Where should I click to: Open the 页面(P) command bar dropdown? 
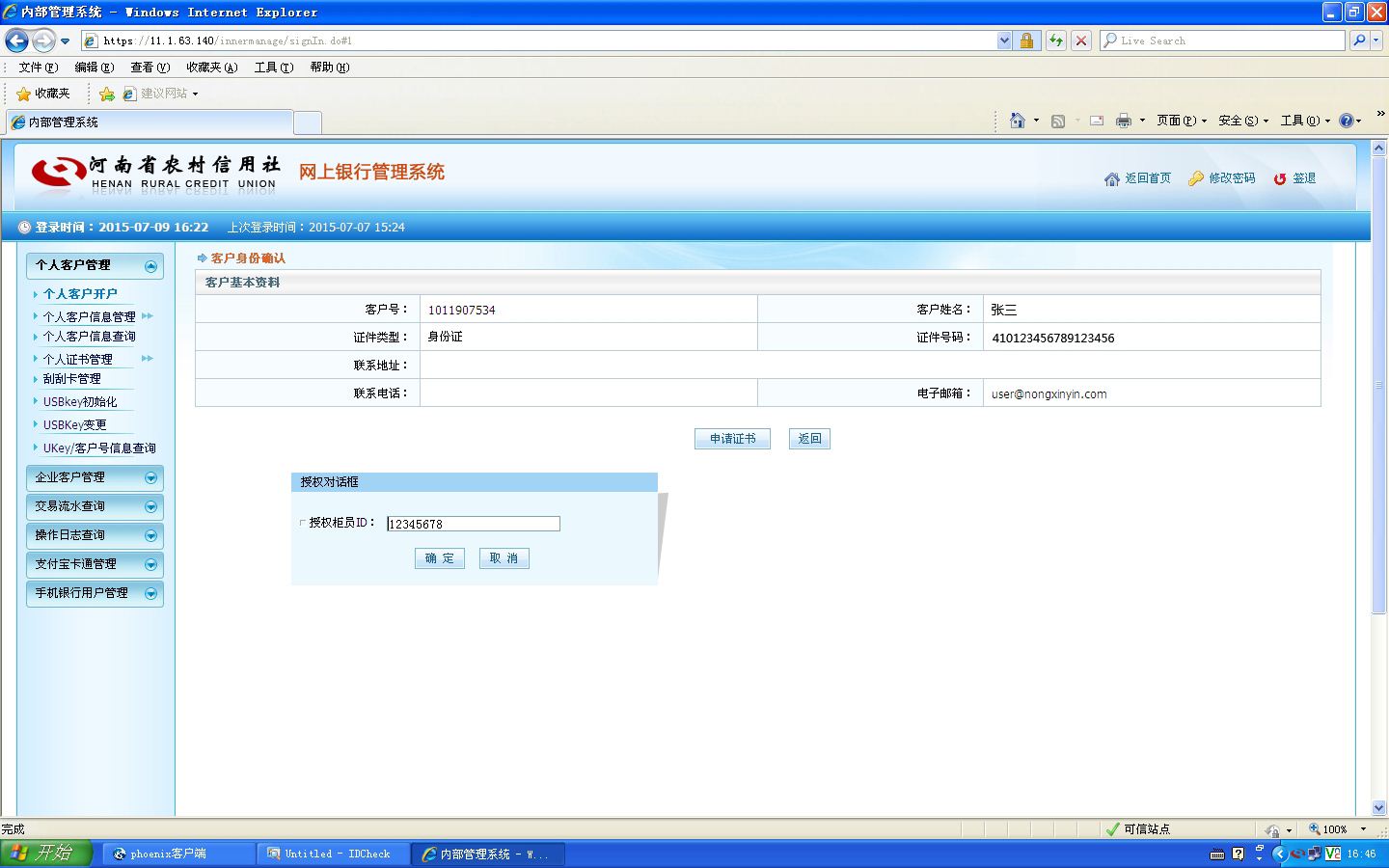[1182, 121]
